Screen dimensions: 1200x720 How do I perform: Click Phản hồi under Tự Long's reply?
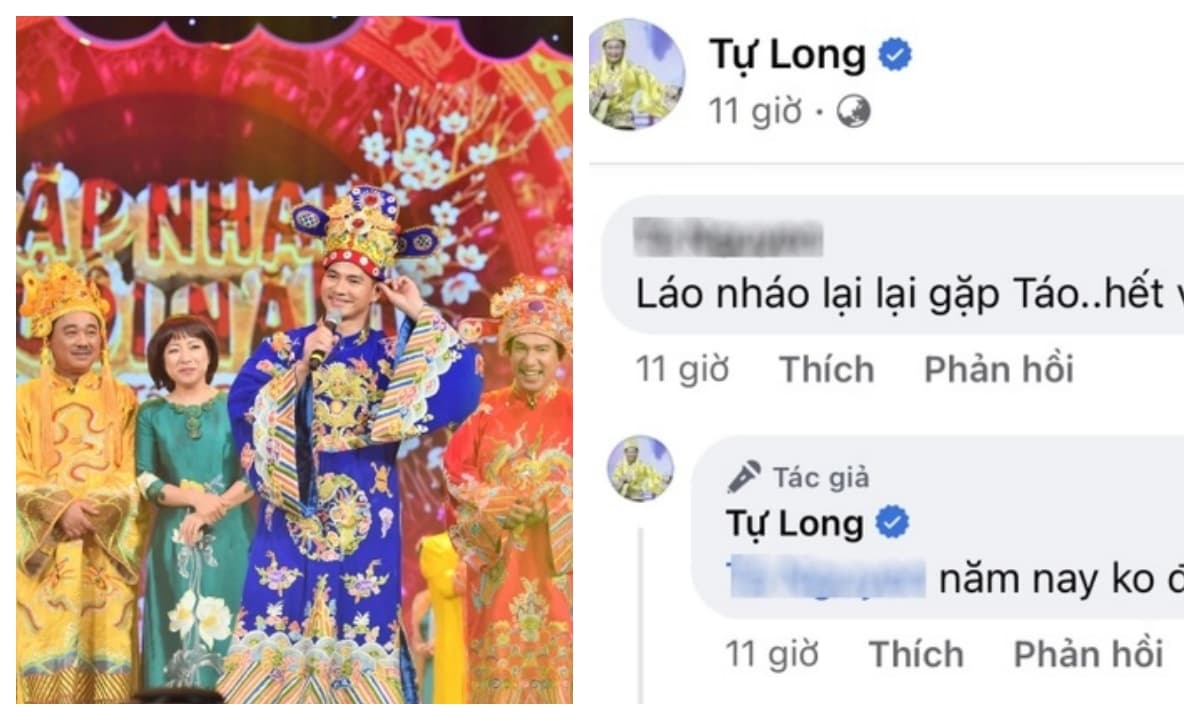[x=1088, y=655]
